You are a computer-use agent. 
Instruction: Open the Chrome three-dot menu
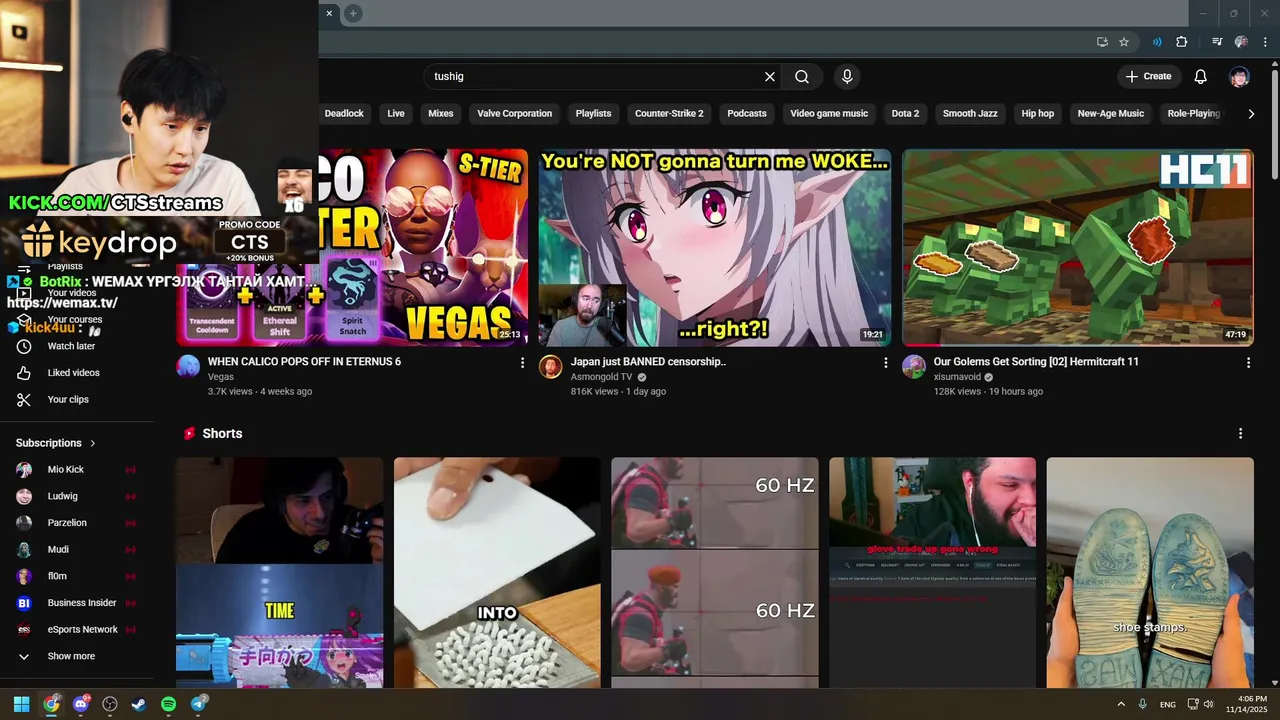1263,42
